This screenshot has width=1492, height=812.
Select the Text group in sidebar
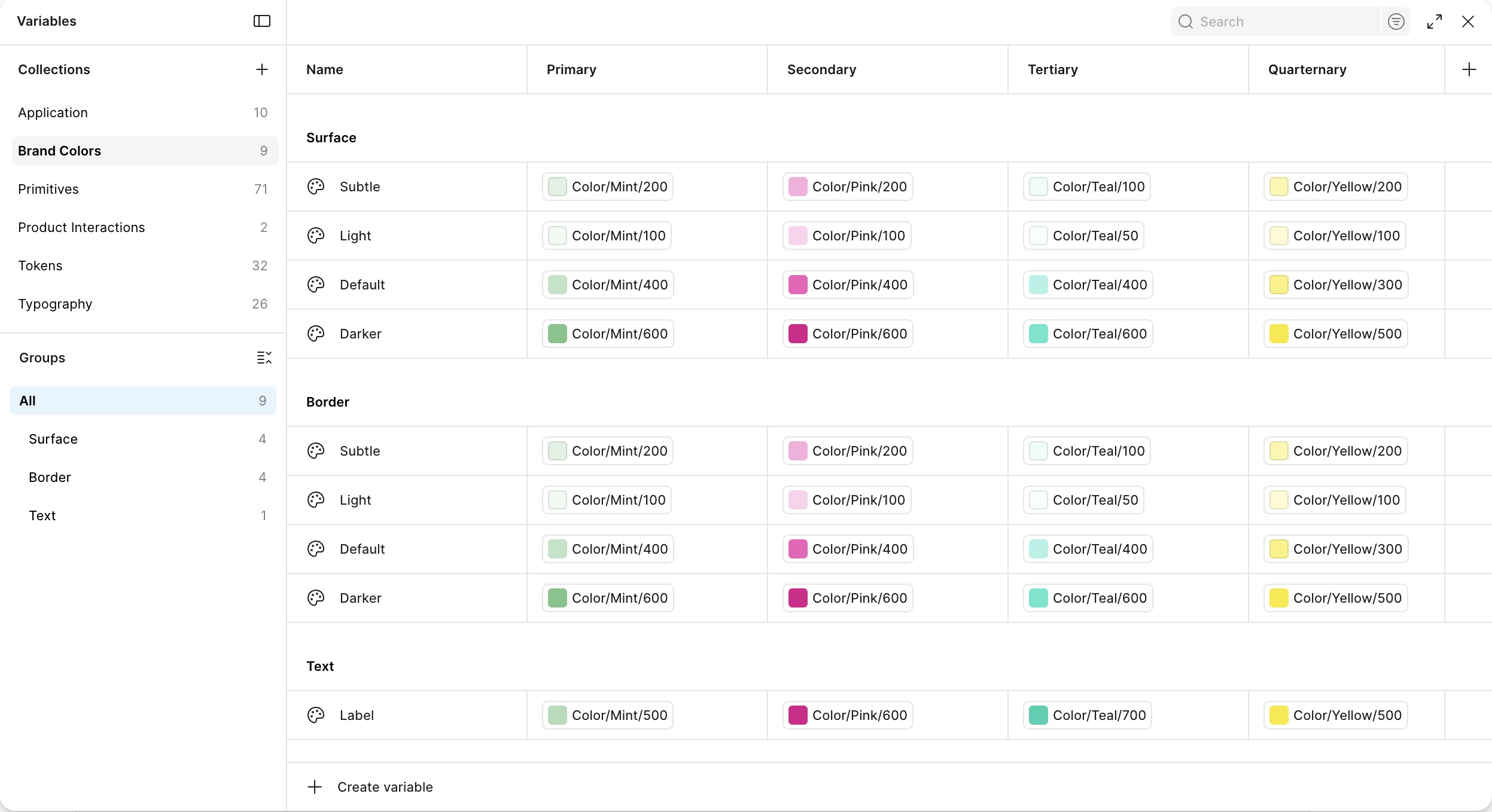click(143, 515)
